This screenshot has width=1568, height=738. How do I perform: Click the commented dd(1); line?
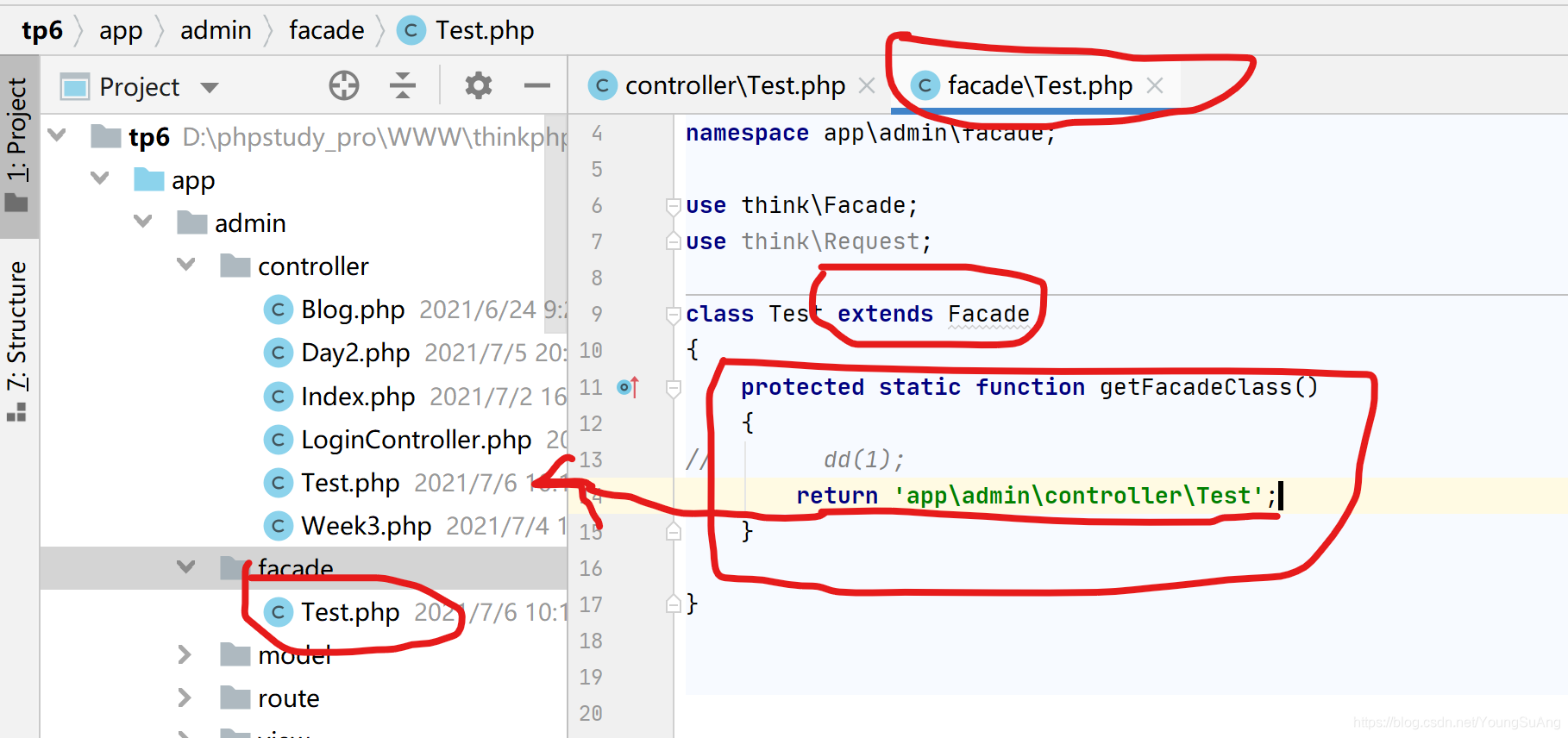coord(863,460)
